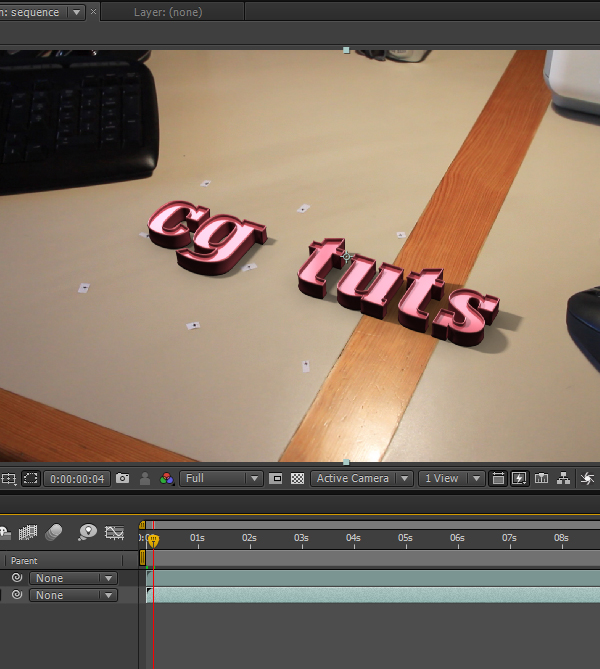Click the Reset Exposure aperture icon
The height and width of the screenshot is (669, 600).
point(588,479)
